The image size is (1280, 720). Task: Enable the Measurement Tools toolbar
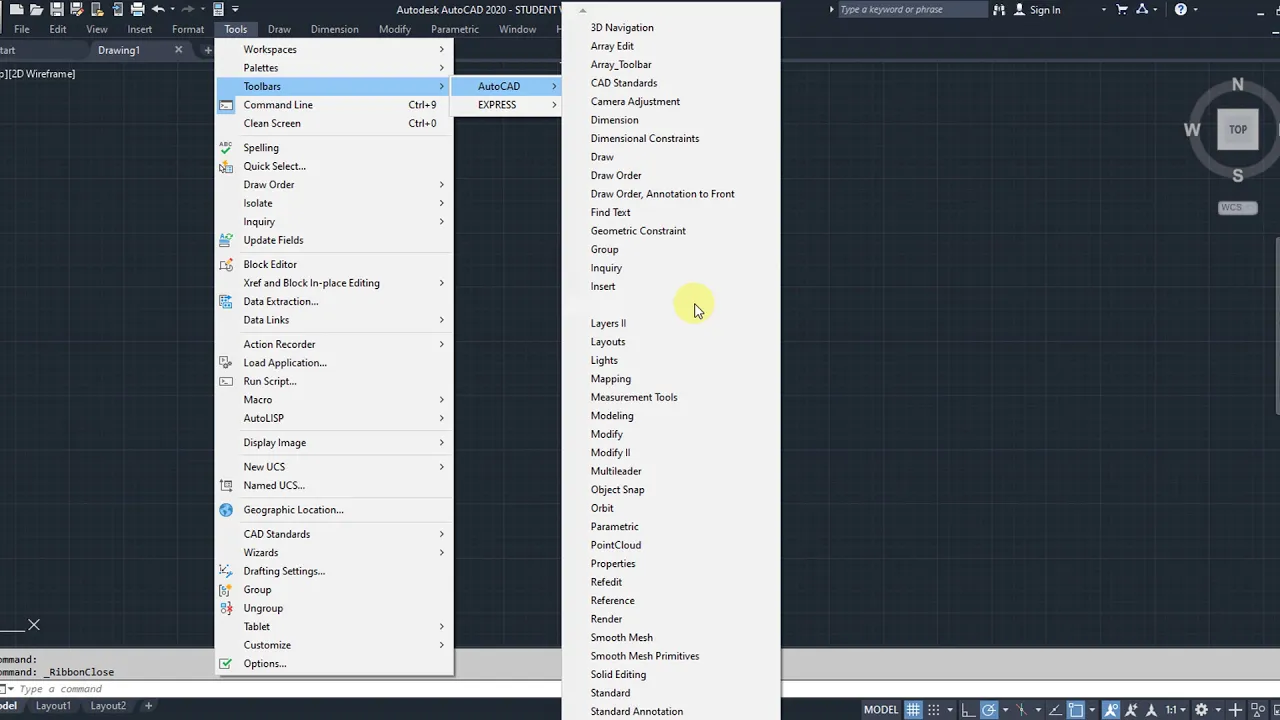(x=670, y=397)
